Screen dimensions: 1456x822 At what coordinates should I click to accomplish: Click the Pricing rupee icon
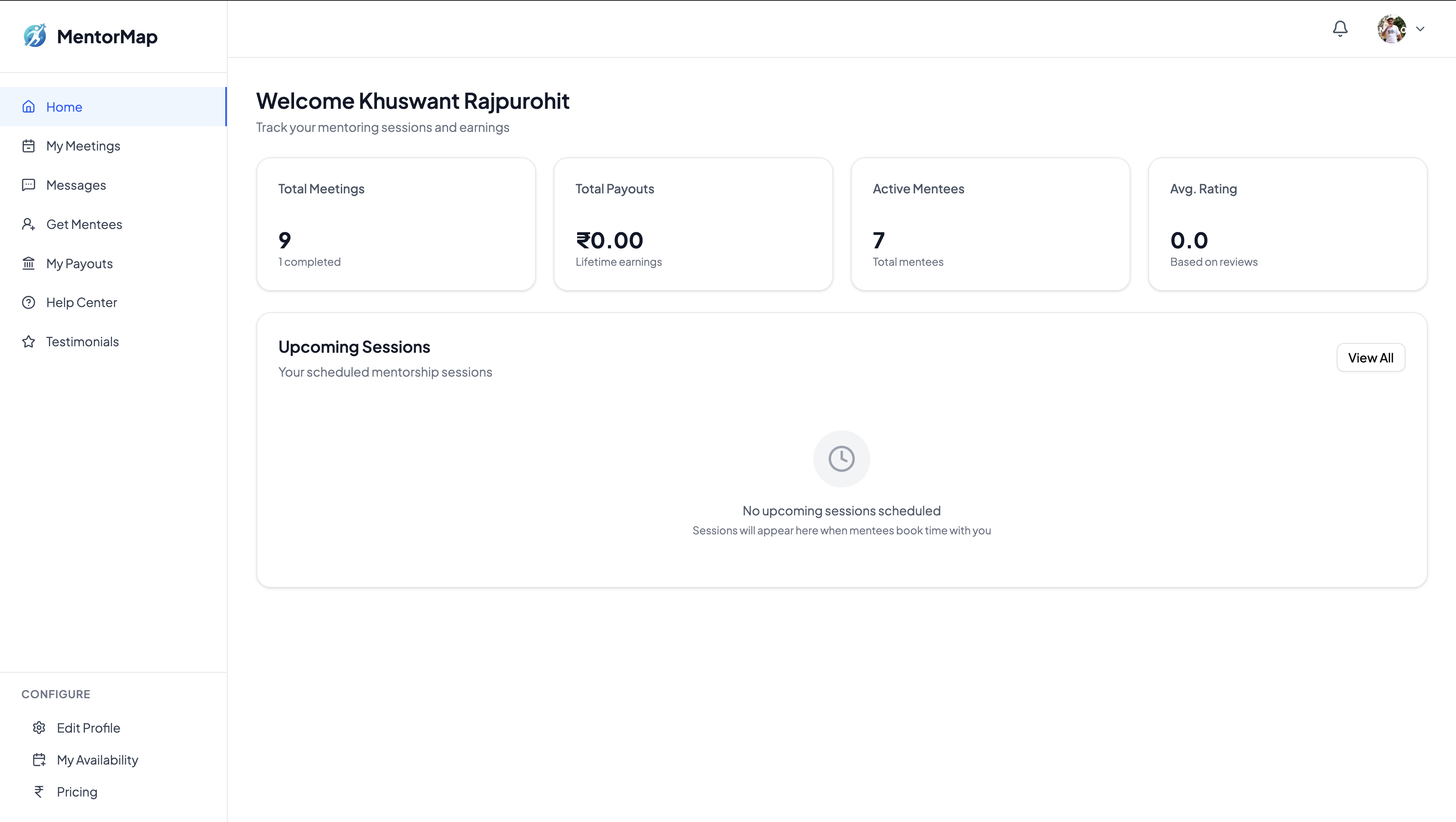pos(38,792)
